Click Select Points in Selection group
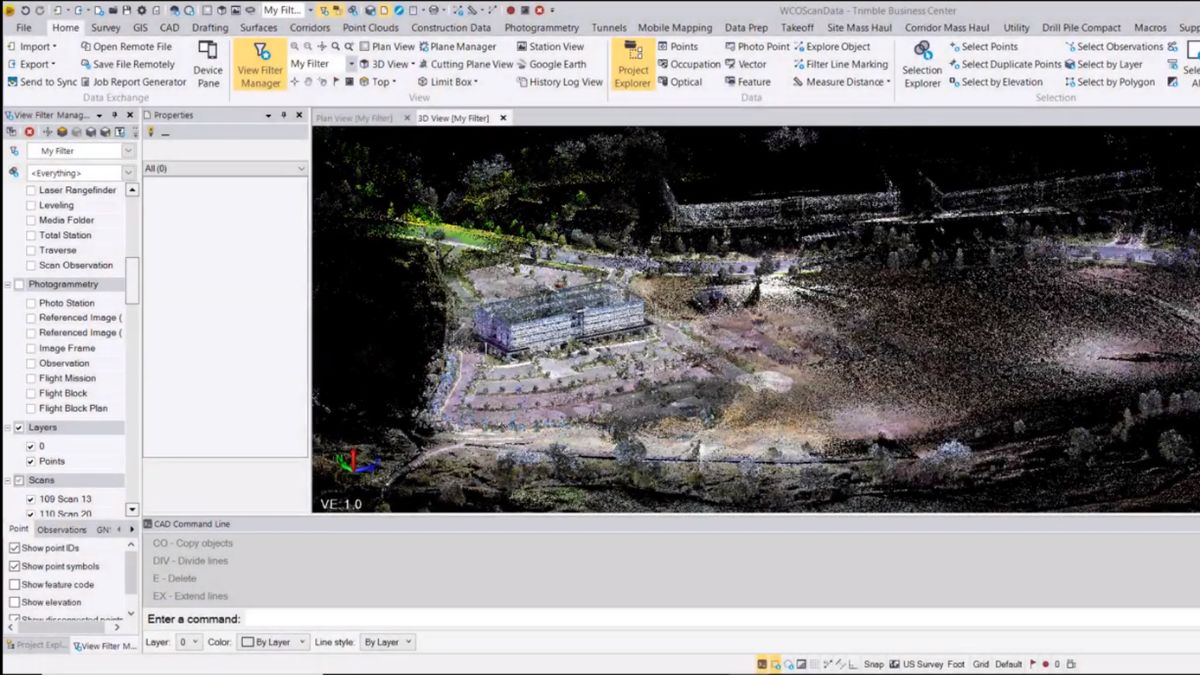1200x675 pixels. pos(983,47)
